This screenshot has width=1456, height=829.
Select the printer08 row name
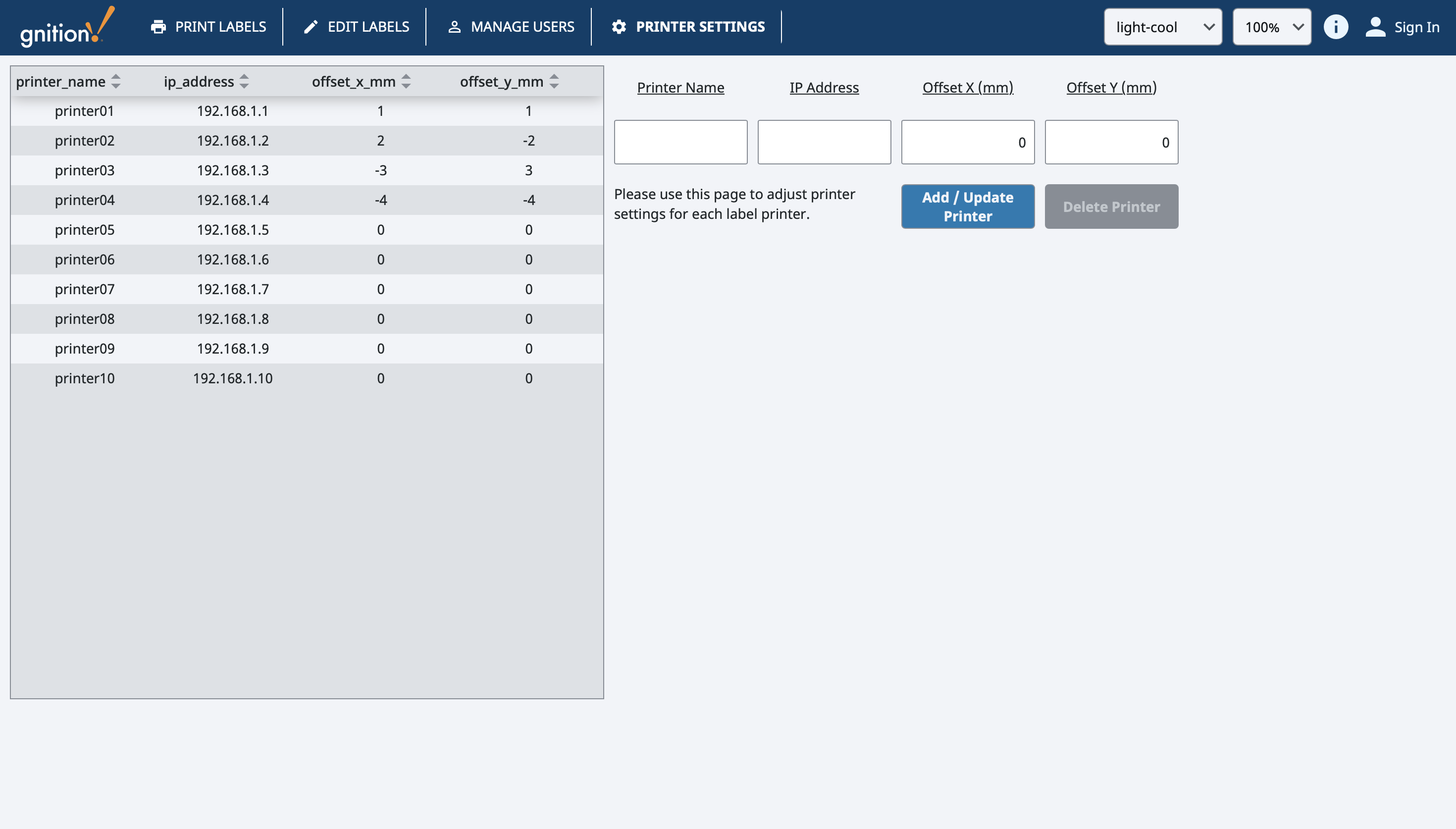click(84, 319)
